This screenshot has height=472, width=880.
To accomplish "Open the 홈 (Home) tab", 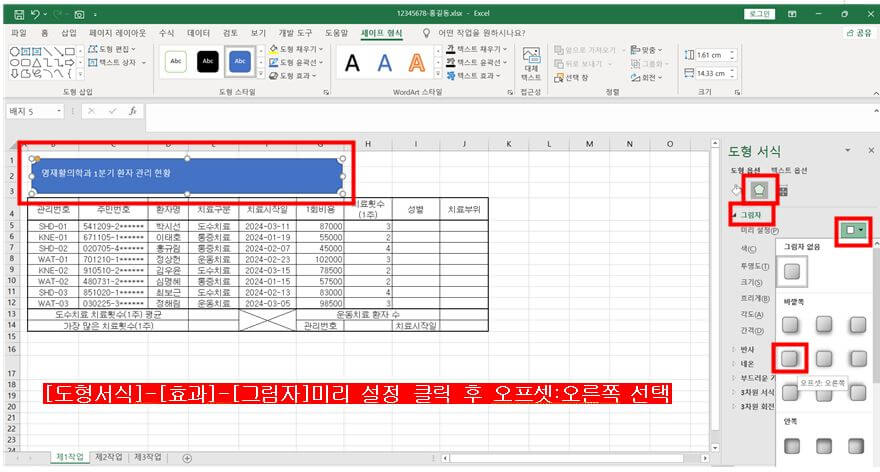I will (44, 33).
